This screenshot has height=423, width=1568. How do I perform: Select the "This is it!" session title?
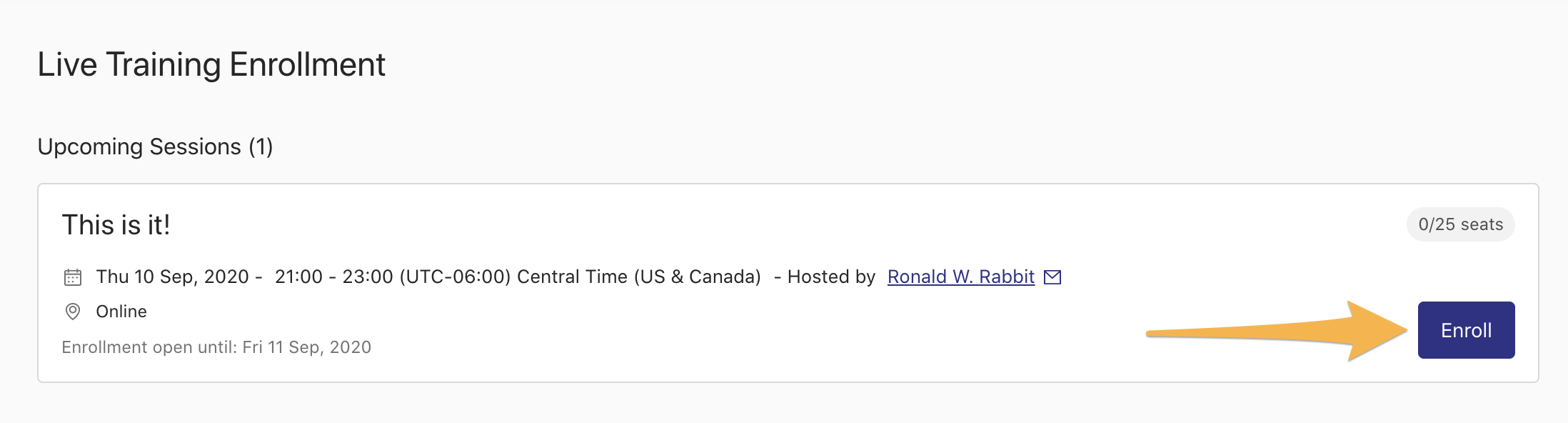(x=116, y=225)
